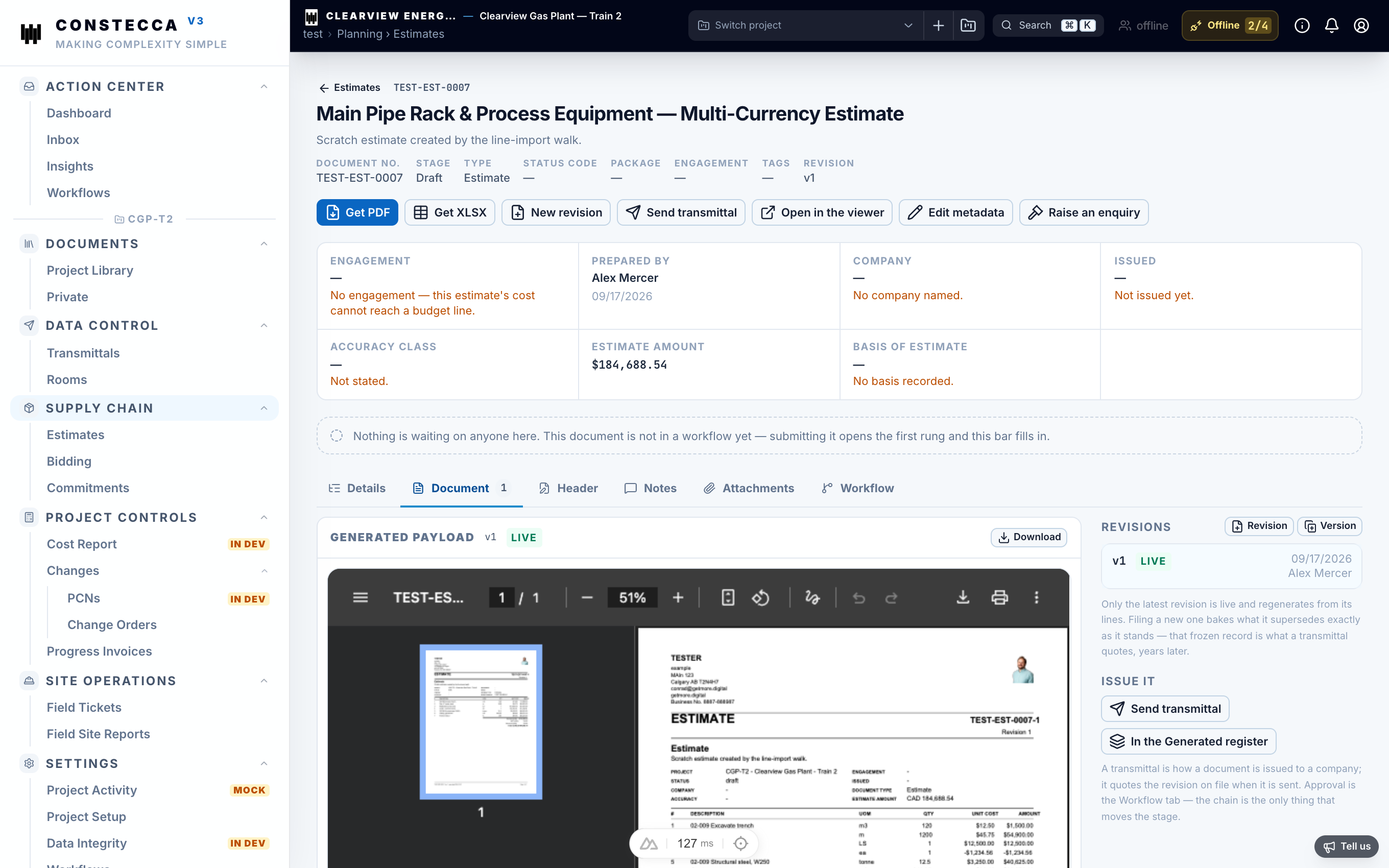
Task: Select the v1 LIVE revision entry
Action: (x=1231, y=566)
